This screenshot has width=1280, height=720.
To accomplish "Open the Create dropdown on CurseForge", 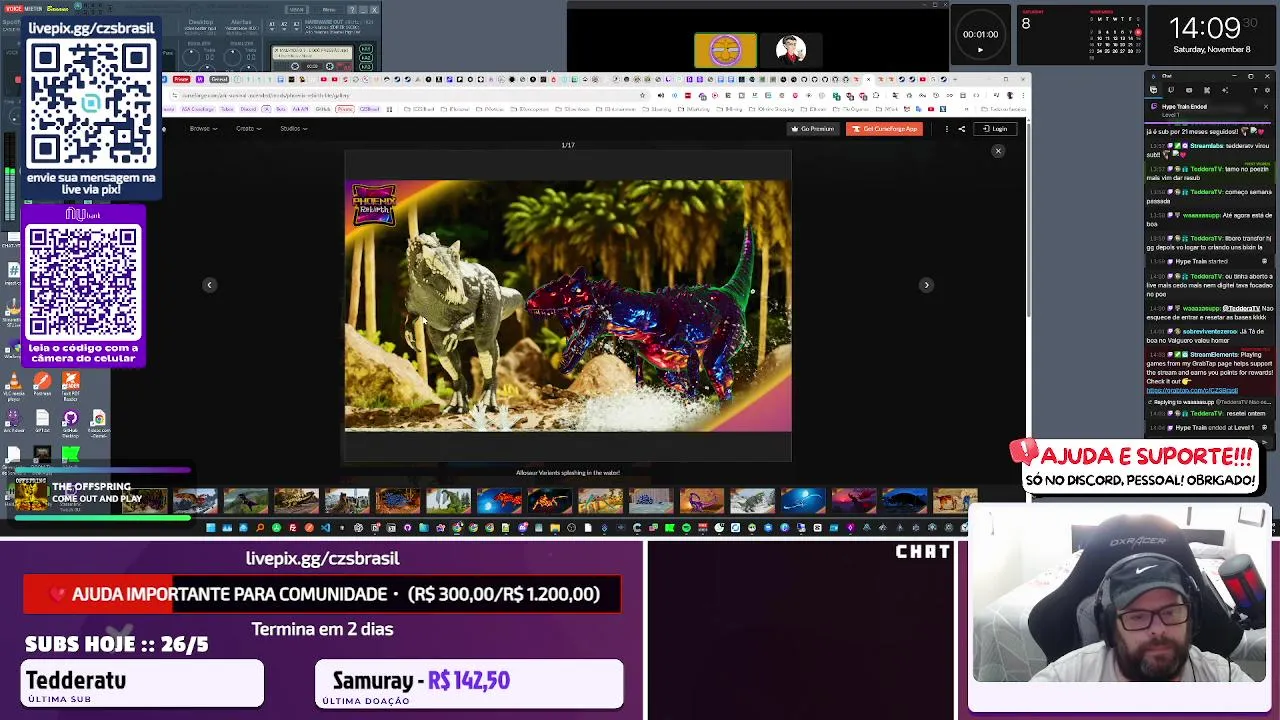I will pyautogui.click(x=248, y=128).
